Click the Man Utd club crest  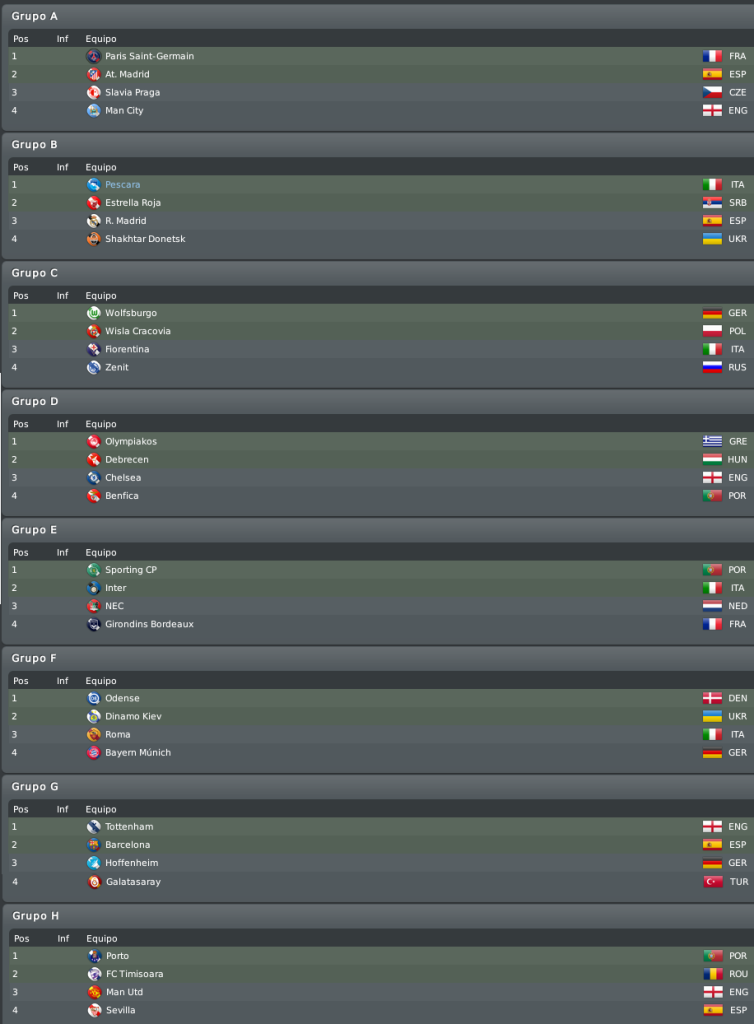94,992
